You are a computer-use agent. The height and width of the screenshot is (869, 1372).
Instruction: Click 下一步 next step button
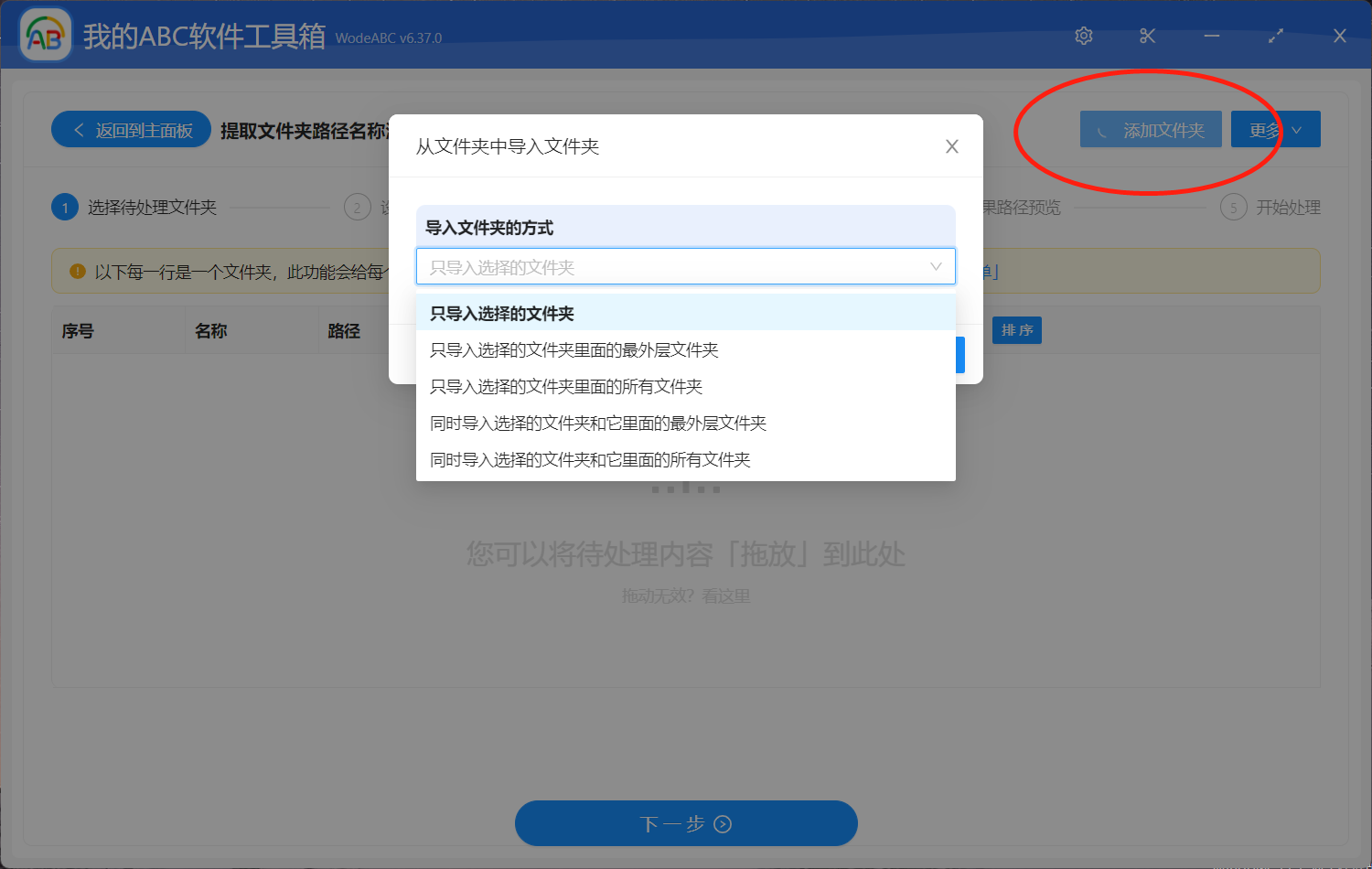[686, 823]
